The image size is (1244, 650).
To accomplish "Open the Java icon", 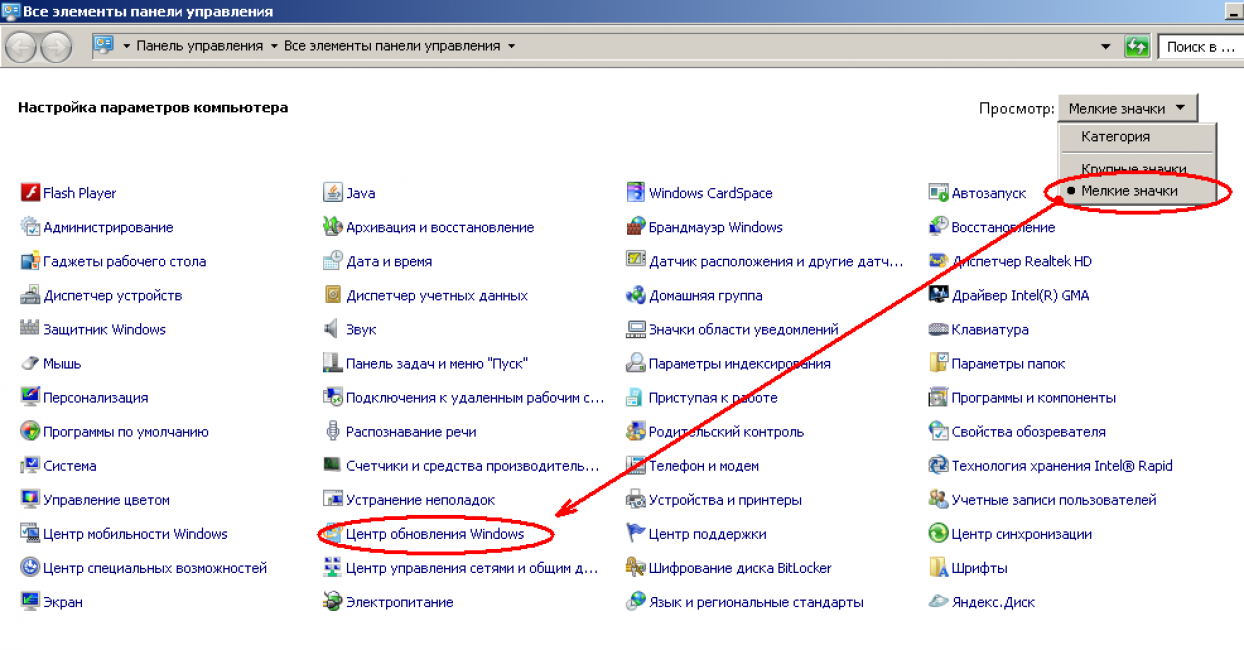I will point(332,193).
